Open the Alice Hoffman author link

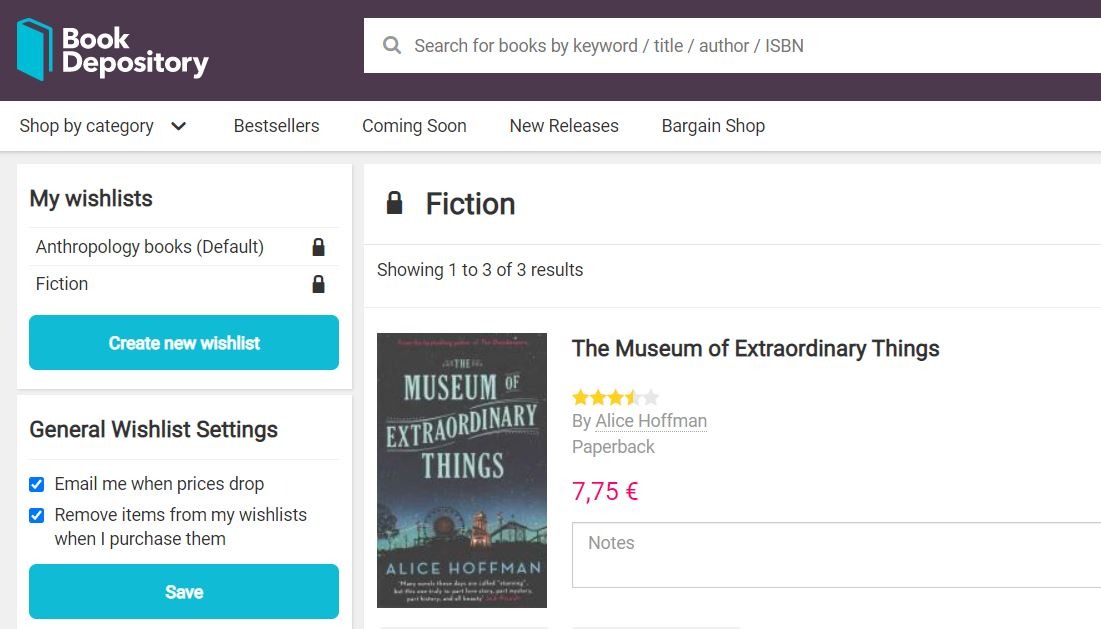click(650, 421)
